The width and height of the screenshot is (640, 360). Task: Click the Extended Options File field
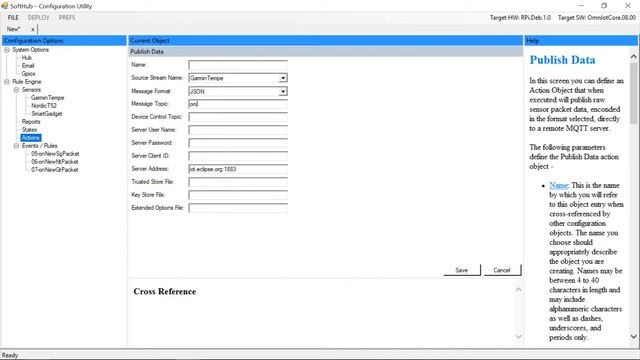pyautogui.click(x=238, y=208)
